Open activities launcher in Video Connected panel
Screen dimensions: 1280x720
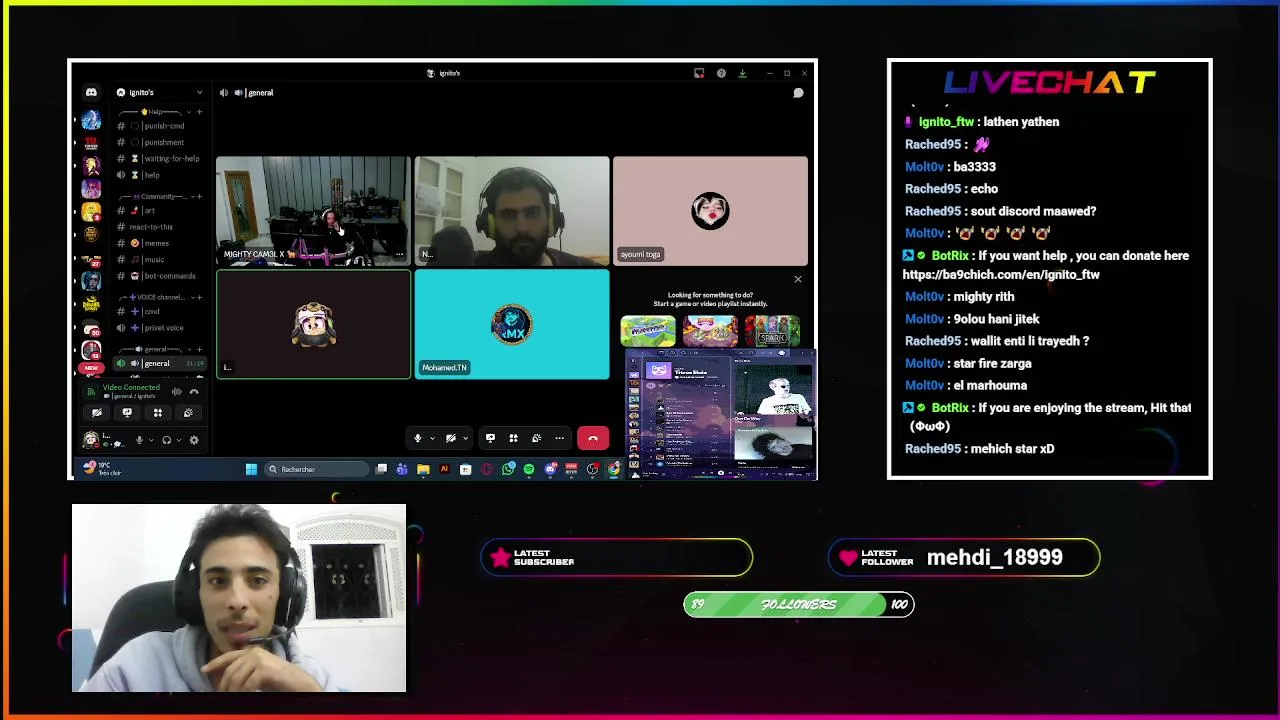(158, 413)
